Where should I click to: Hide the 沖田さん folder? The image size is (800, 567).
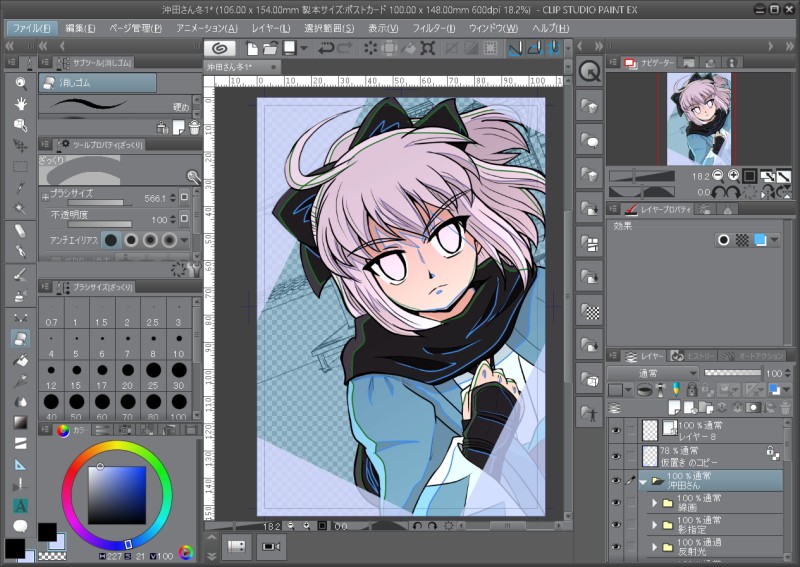tap(616, 480)
